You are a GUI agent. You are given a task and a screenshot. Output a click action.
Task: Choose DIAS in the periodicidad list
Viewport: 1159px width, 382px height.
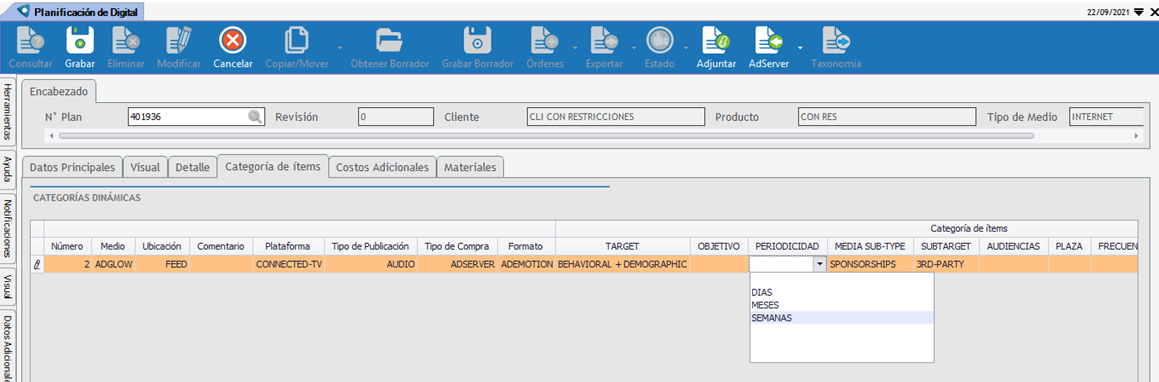click(x=842, y=292)
